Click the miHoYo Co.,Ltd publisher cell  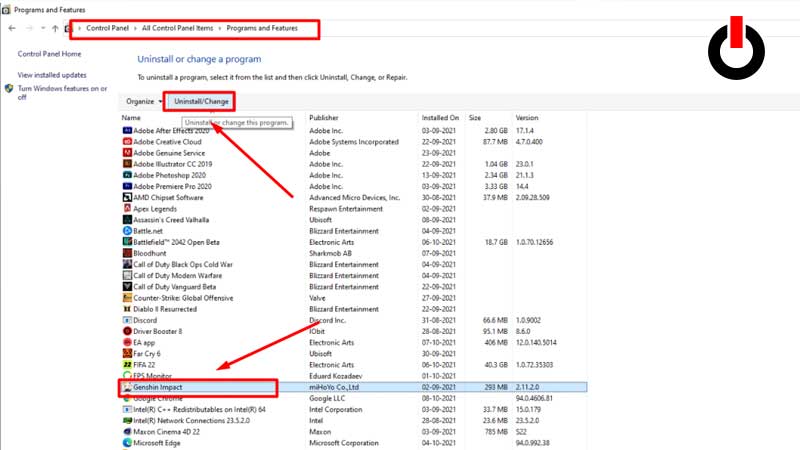coord(334,387)
